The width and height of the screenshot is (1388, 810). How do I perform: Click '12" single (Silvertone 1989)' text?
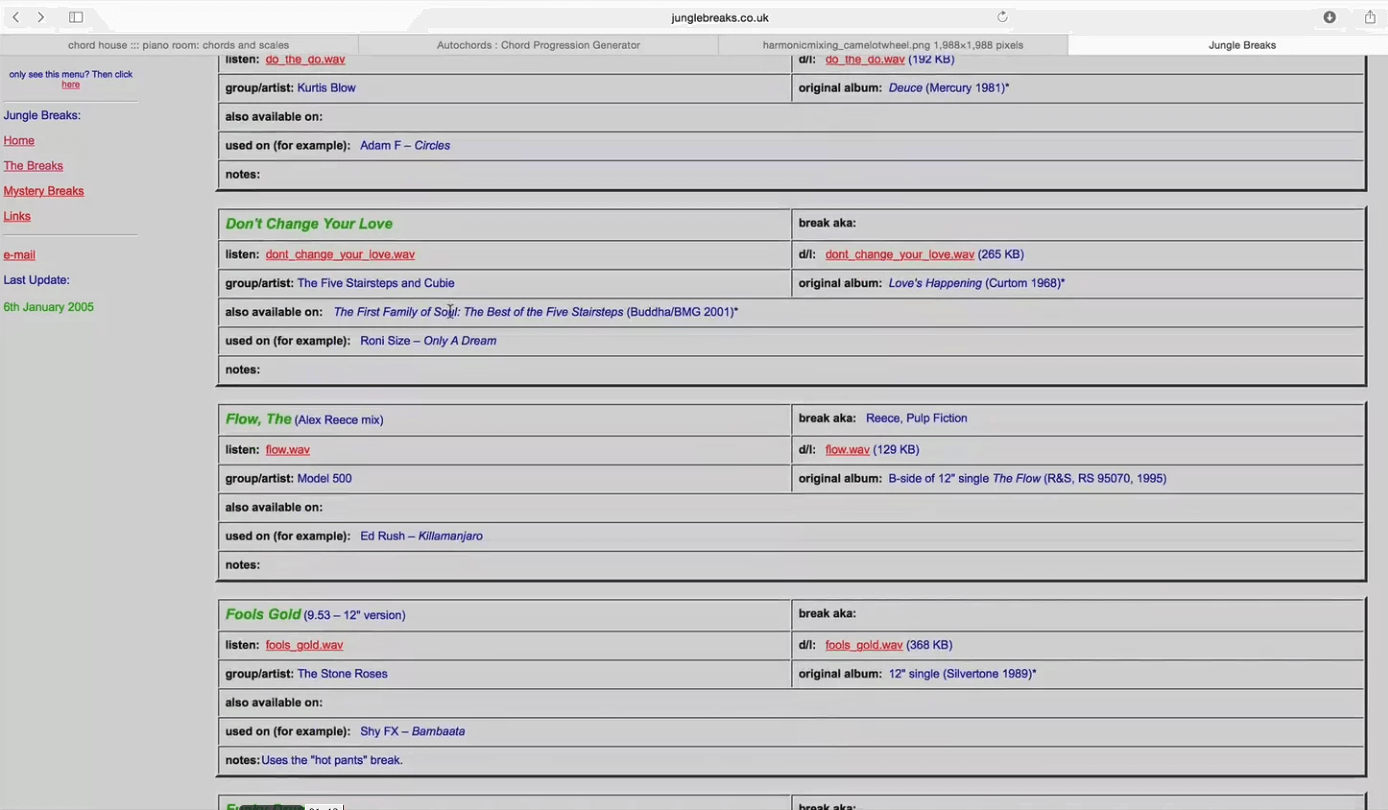click(962, 674)
